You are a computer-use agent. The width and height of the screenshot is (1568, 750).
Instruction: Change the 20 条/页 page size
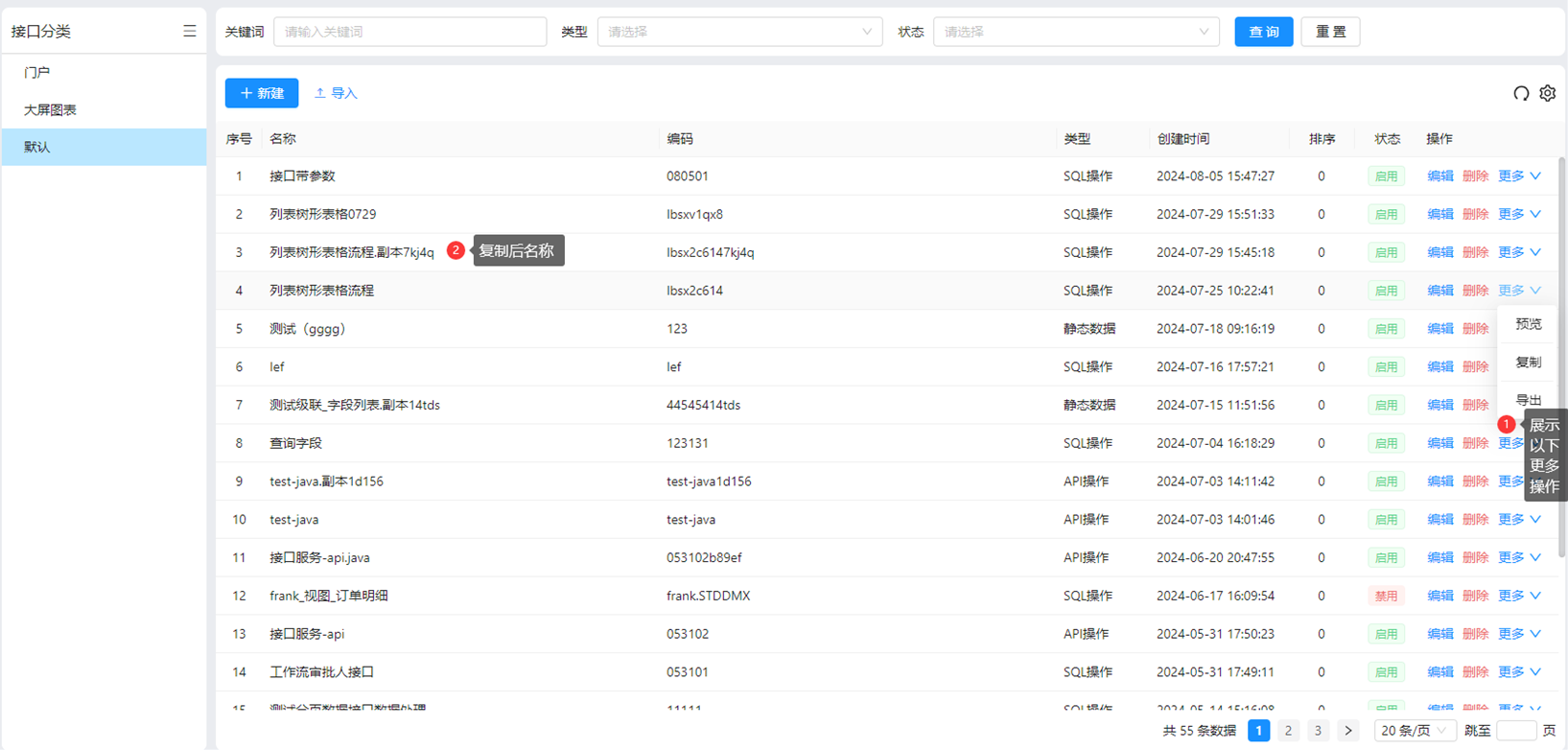[x=1414, y=731]
